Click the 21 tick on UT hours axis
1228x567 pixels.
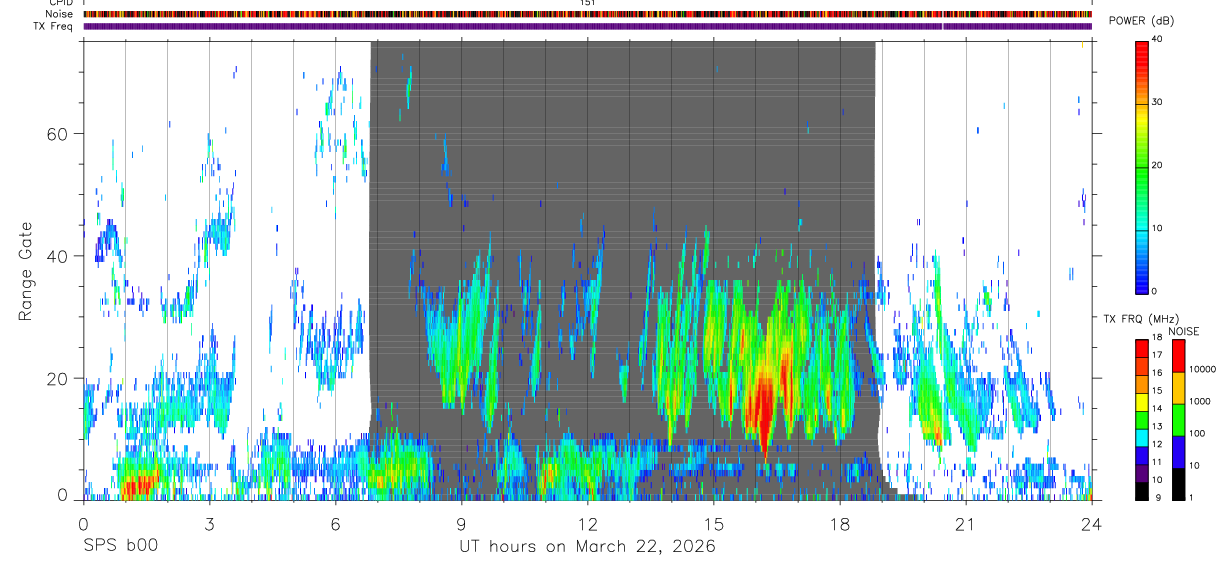coord(966,524)
